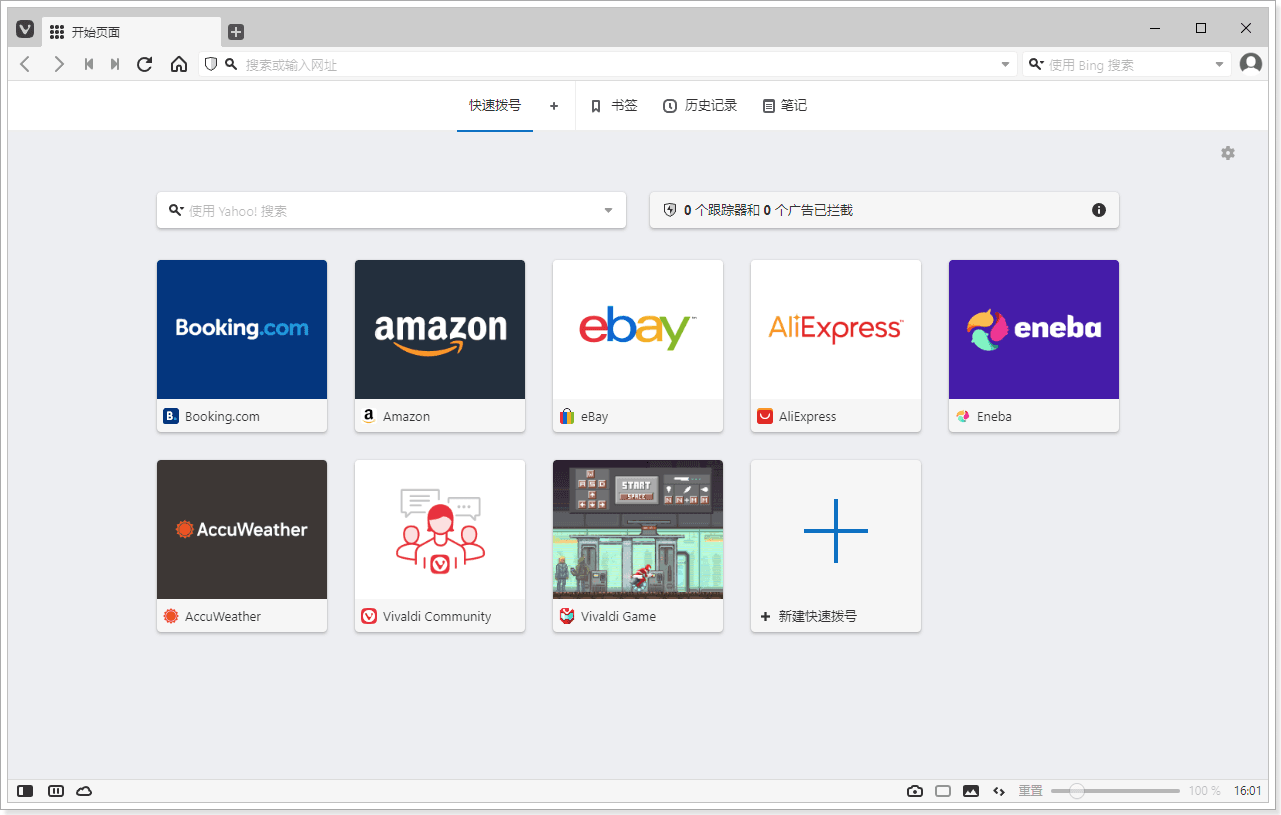
Task: Open the user profile avatar
Action: [x=1251, y=64]
